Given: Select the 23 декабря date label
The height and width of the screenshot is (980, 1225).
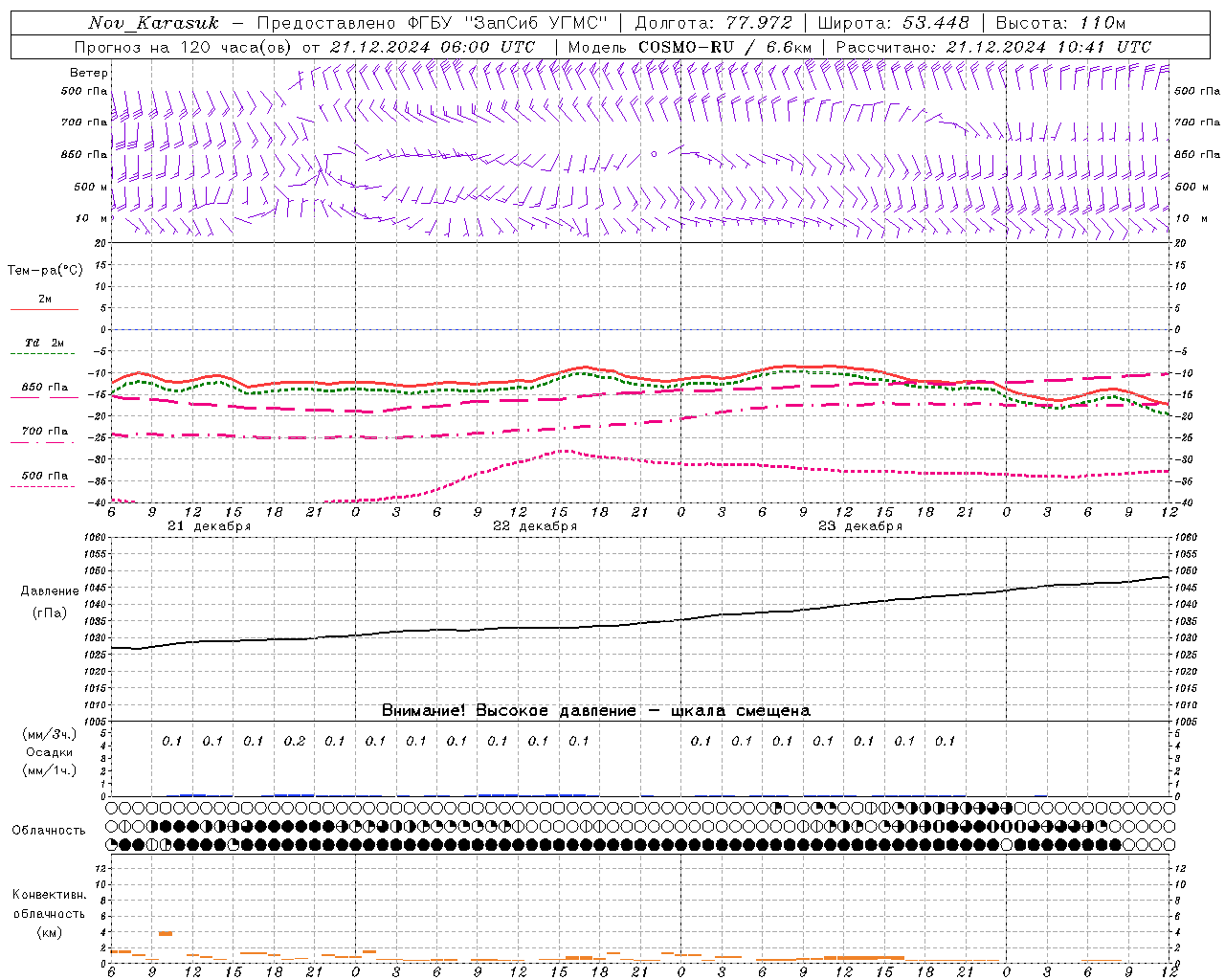Looking at the screenshot, I should pyautogui.click(x=860, y=526).
